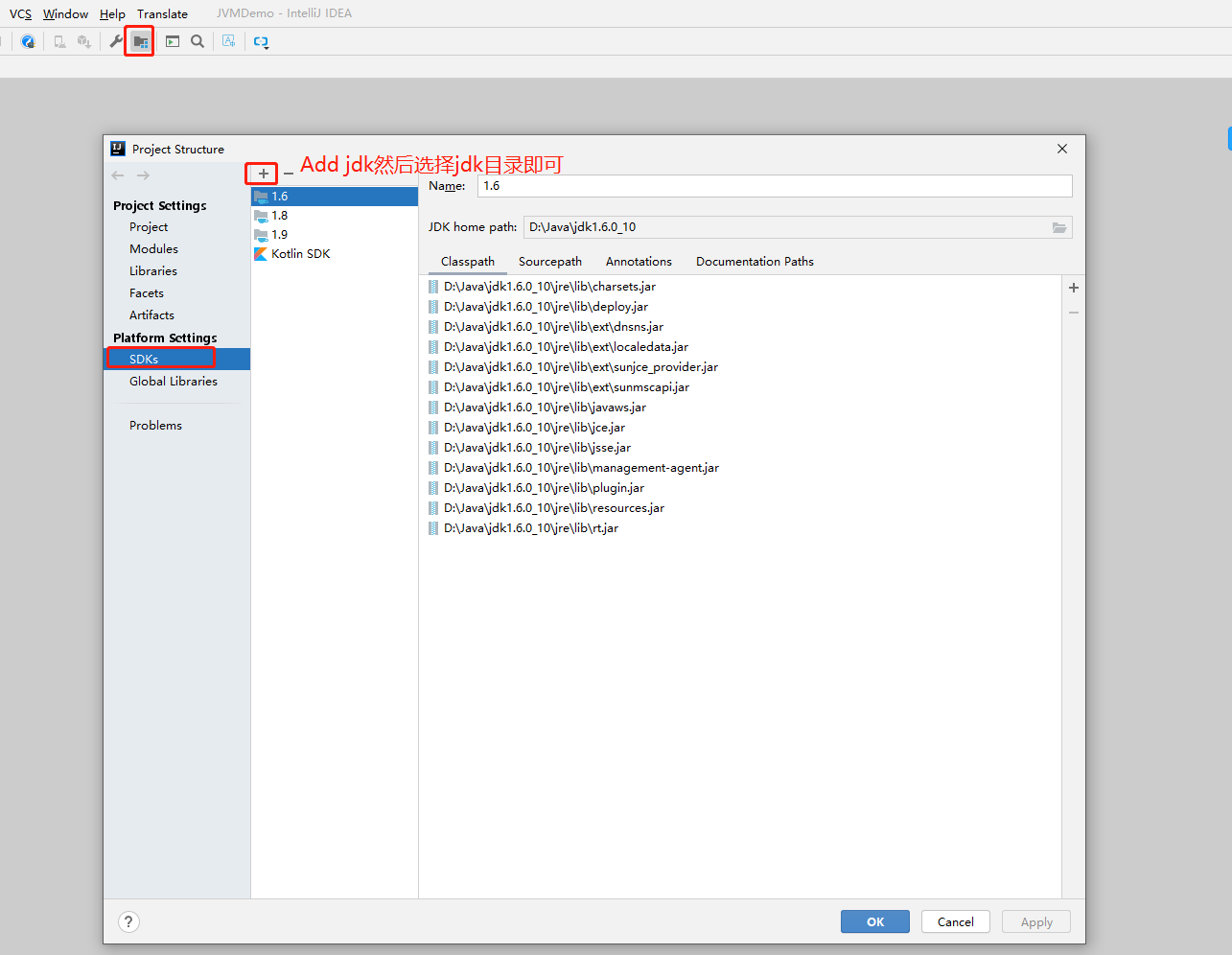Open IDE settings via the wrench icon
The width and height of the screenshot is (1232, 955).
(x=114, y=41)
